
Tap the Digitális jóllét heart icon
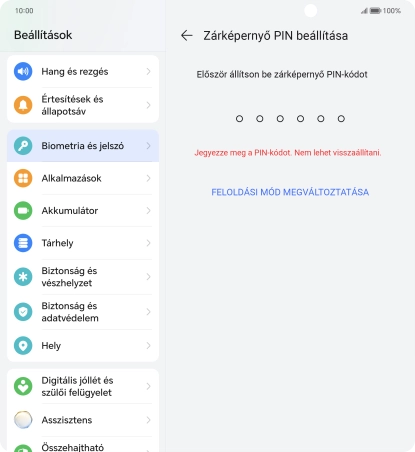23,386
